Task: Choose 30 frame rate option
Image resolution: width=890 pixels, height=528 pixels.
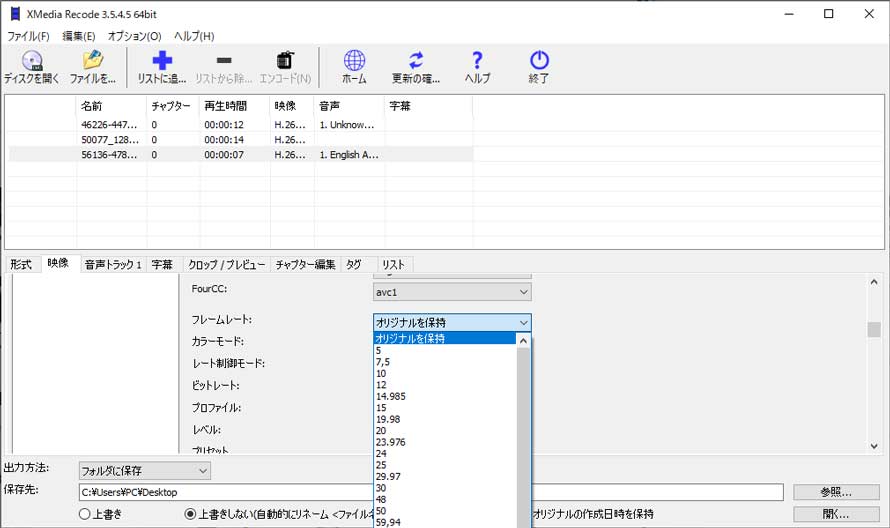Action: coord(445,488)
